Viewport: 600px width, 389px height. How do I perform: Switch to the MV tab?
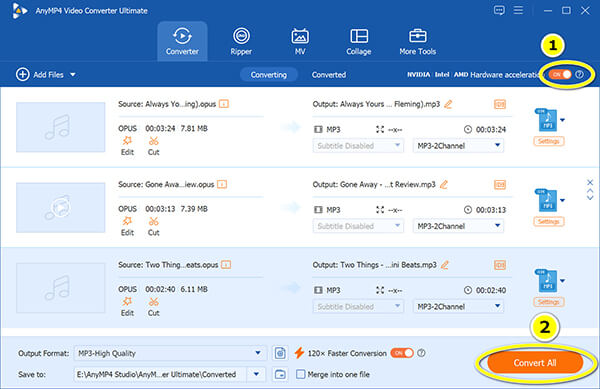[x=300, y=41]
